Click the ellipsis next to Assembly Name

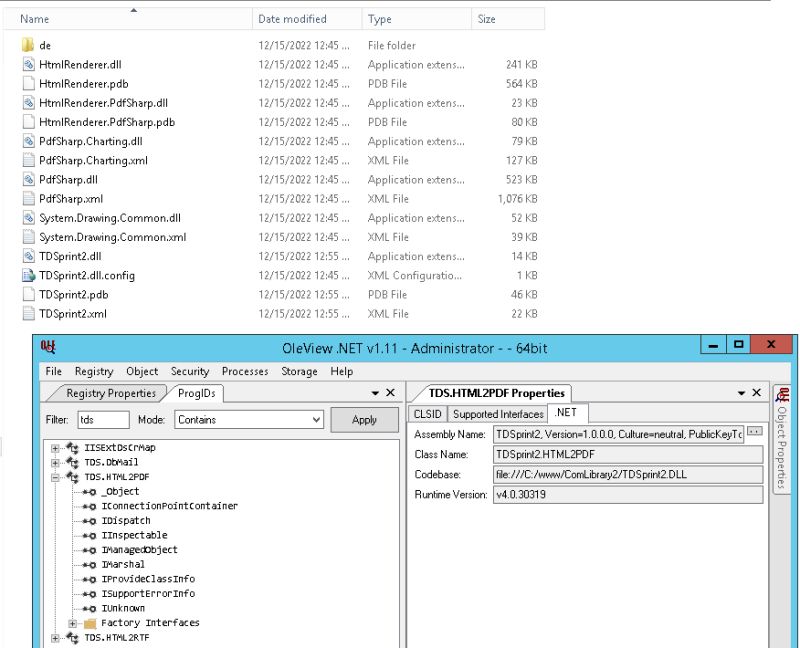[x=756, y=430]
